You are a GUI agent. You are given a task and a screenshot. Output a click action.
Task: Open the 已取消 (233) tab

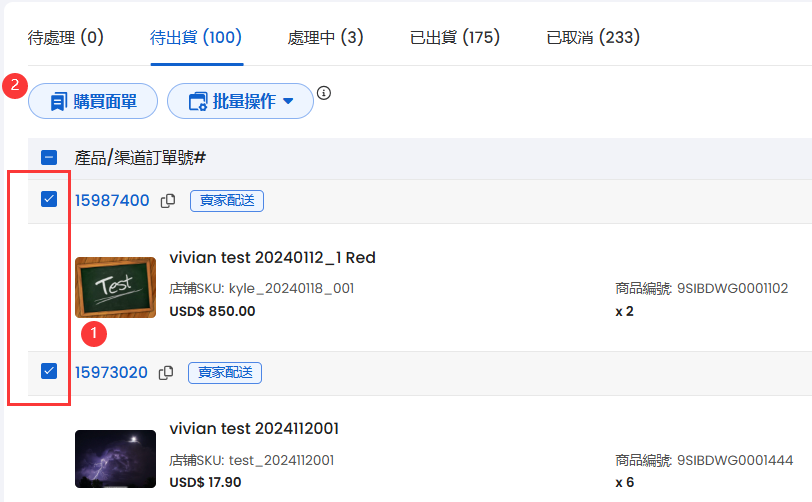(x=593, y=38)
